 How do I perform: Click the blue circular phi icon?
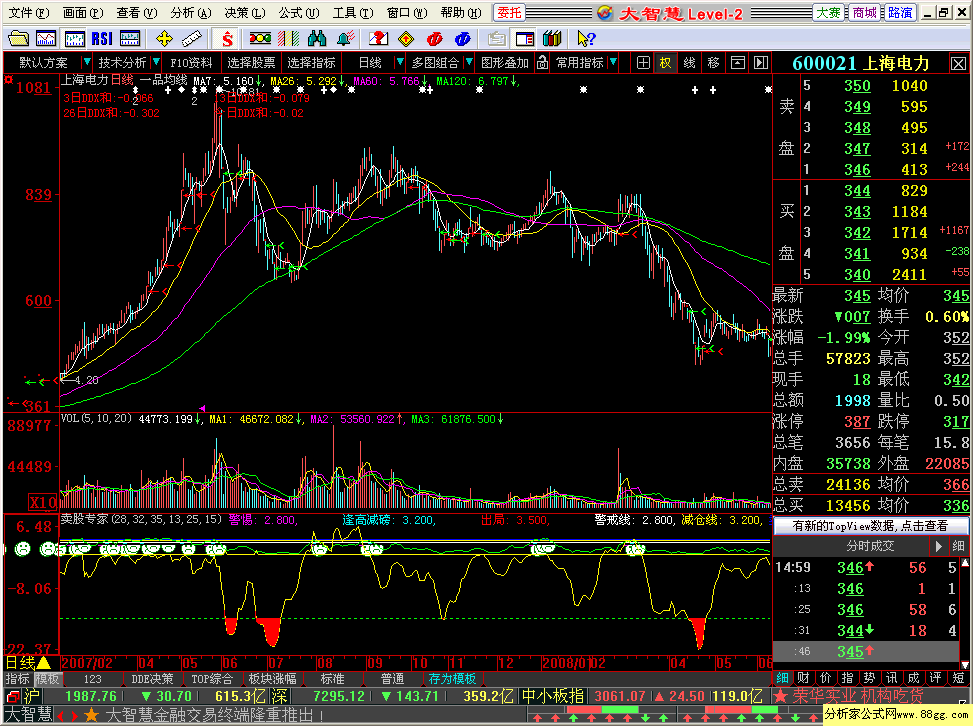pyautogui.click(x=462, y=38)
